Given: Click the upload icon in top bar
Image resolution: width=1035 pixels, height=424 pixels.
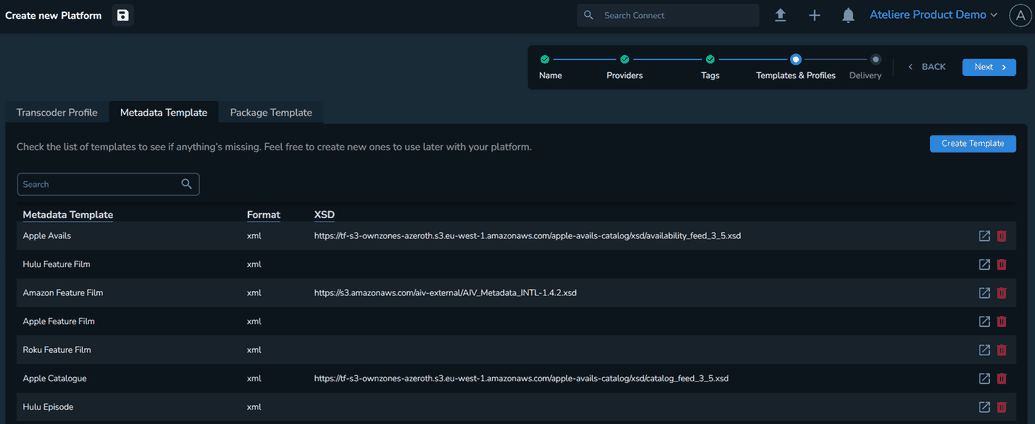Looking at the screenshot, I should coord(780,15).
